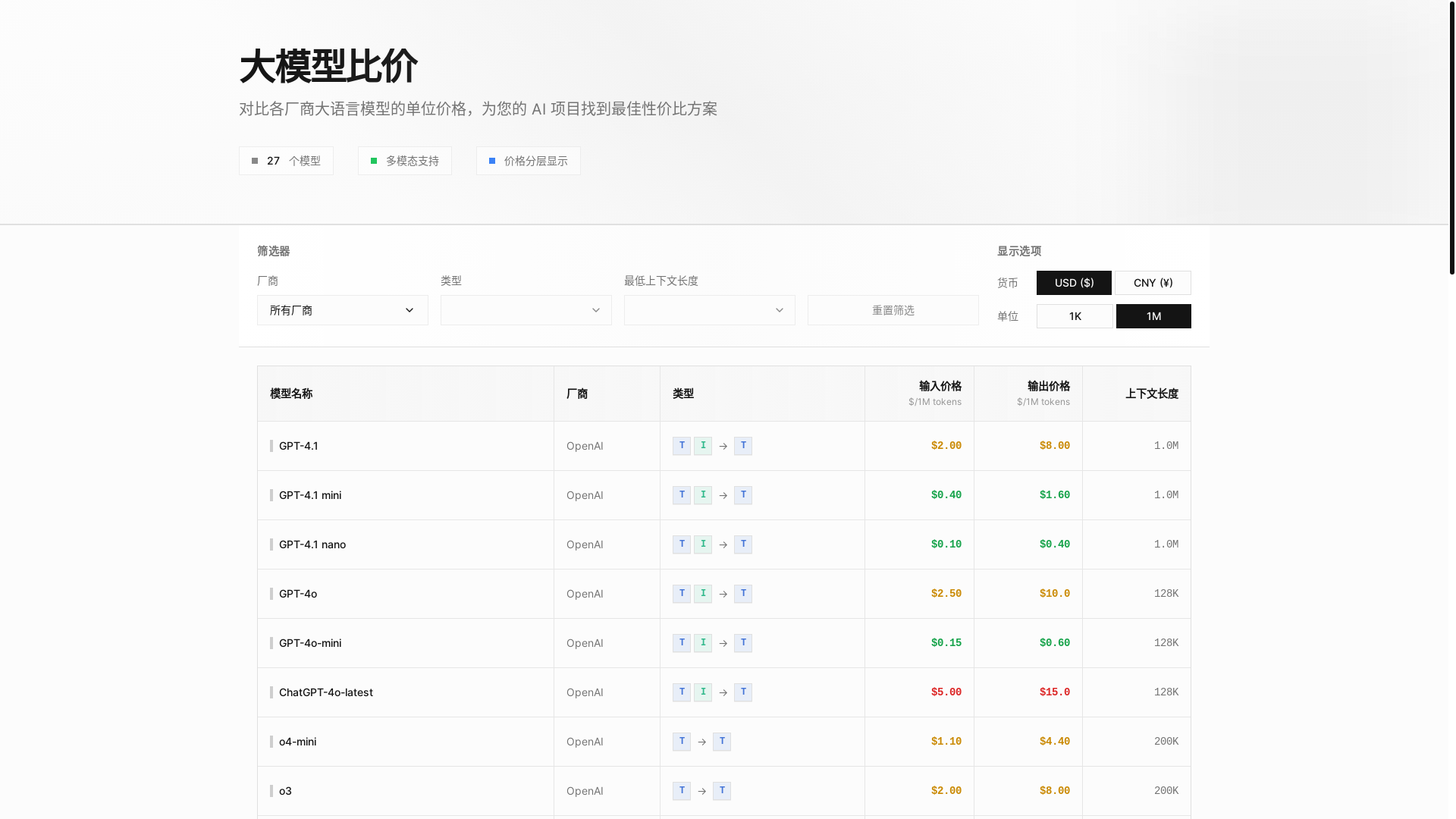Screen dimensions: 1456x819
Task: Click the image input I icon for GPT-4o-mini
Action: [703, 643]
